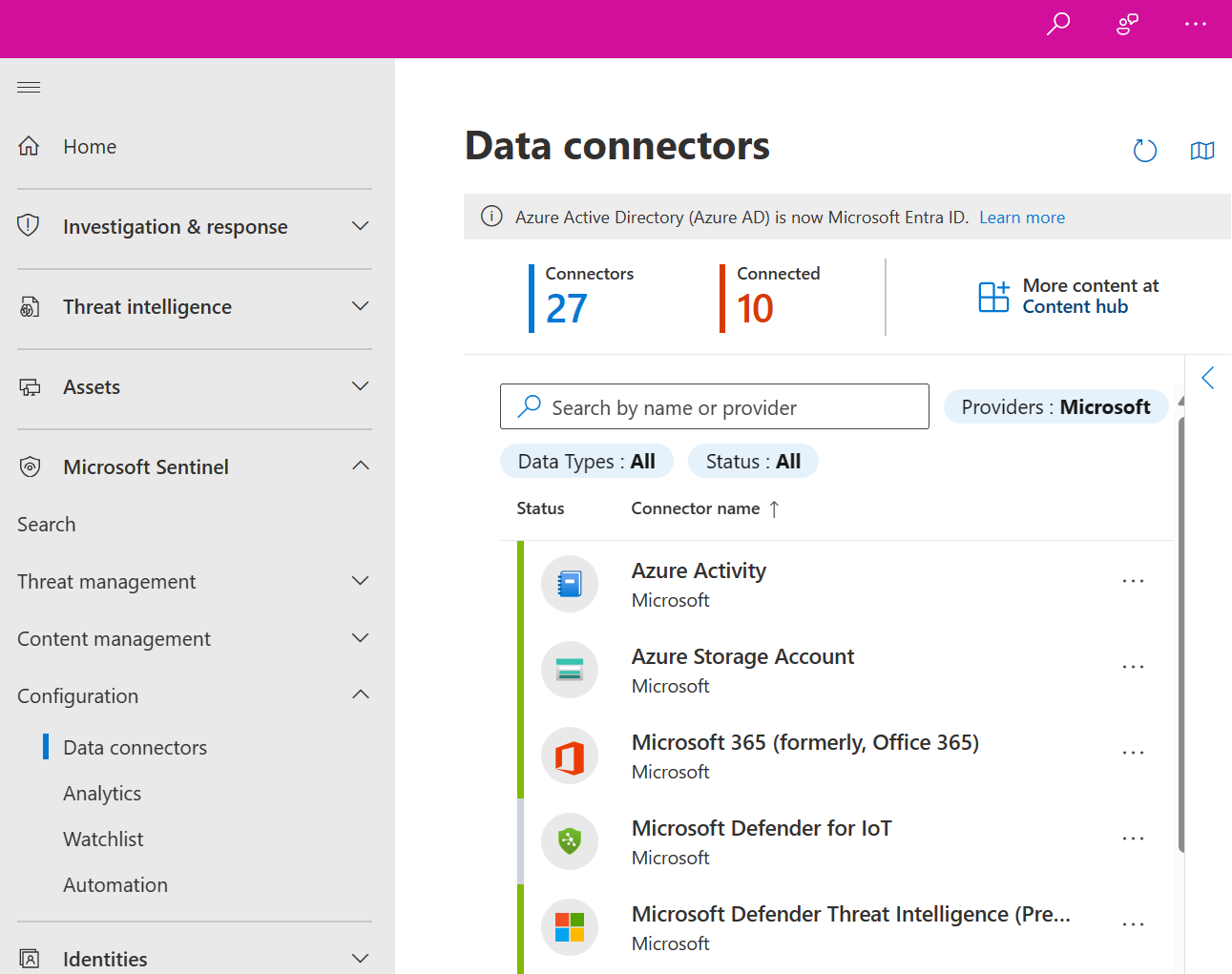This screenshot has height=974, width=1232.
Task: Open more actions for Microsoft 365
Action: point(1133,753)
